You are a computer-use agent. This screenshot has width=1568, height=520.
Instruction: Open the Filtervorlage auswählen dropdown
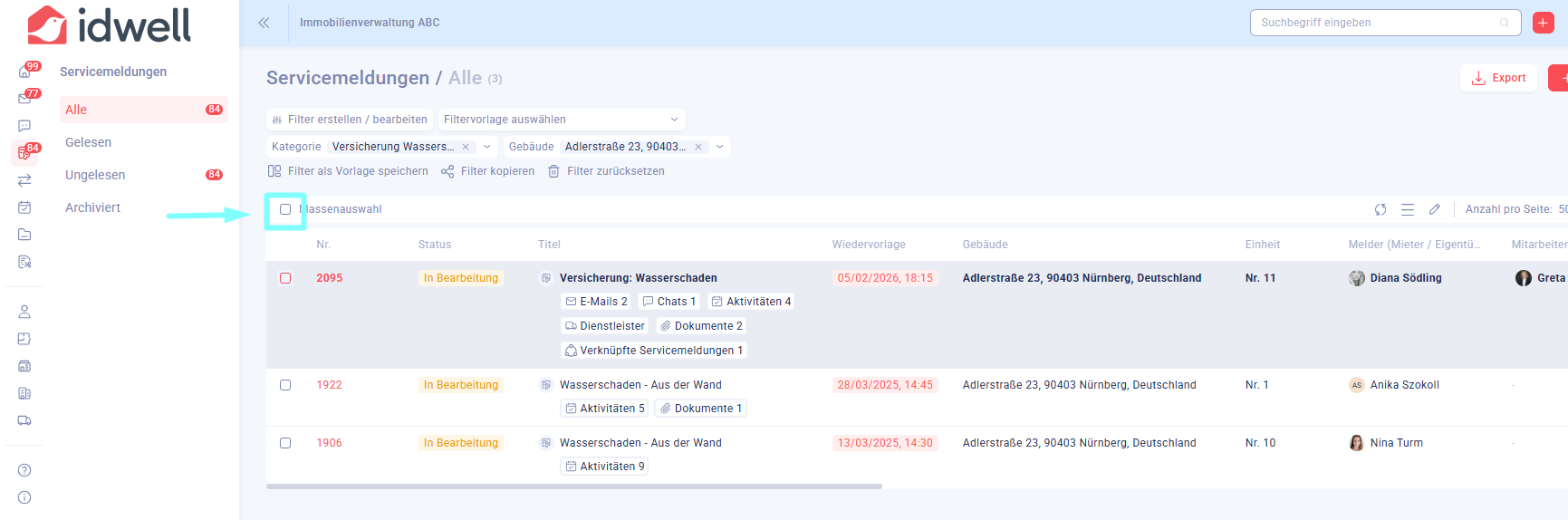[561, 120]
